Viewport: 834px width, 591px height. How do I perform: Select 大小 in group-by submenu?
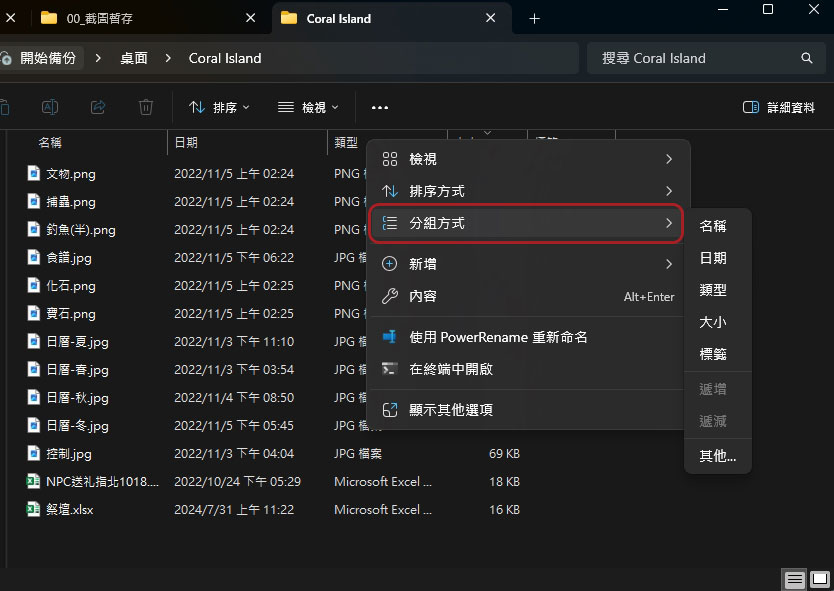tap(713, 322)
